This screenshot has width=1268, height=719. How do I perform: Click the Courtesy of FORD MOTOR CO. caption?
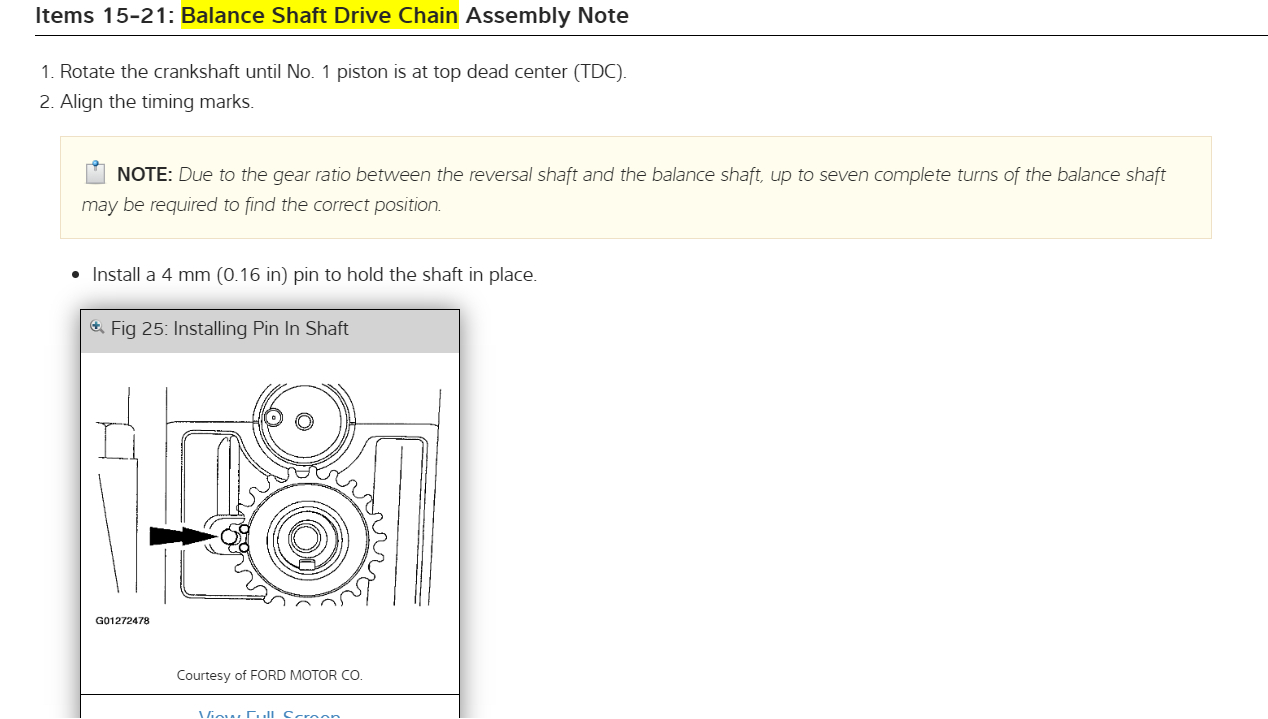(269, 676)
